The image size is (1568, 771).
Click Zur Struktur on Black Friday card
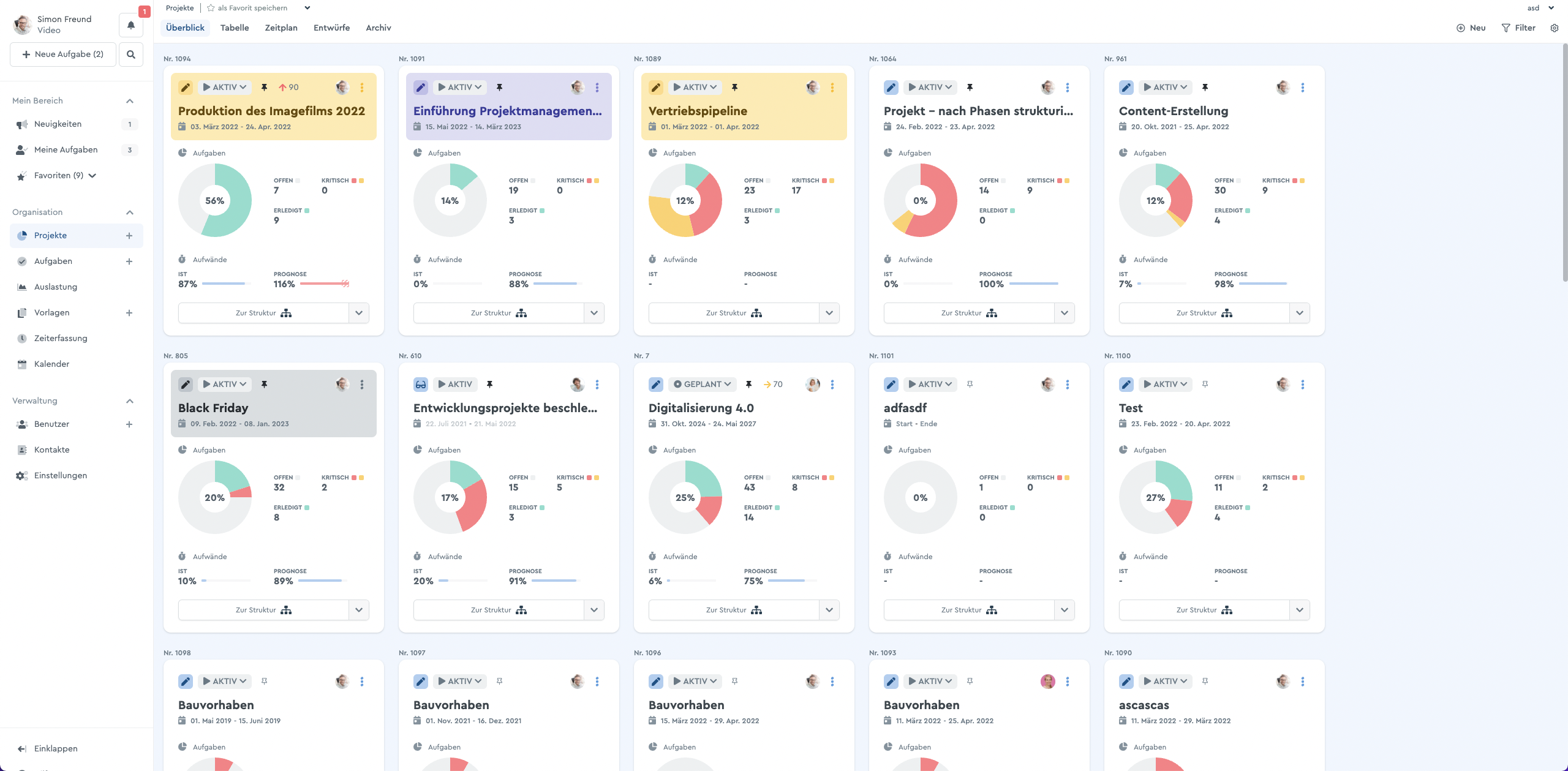pos(263,610)
